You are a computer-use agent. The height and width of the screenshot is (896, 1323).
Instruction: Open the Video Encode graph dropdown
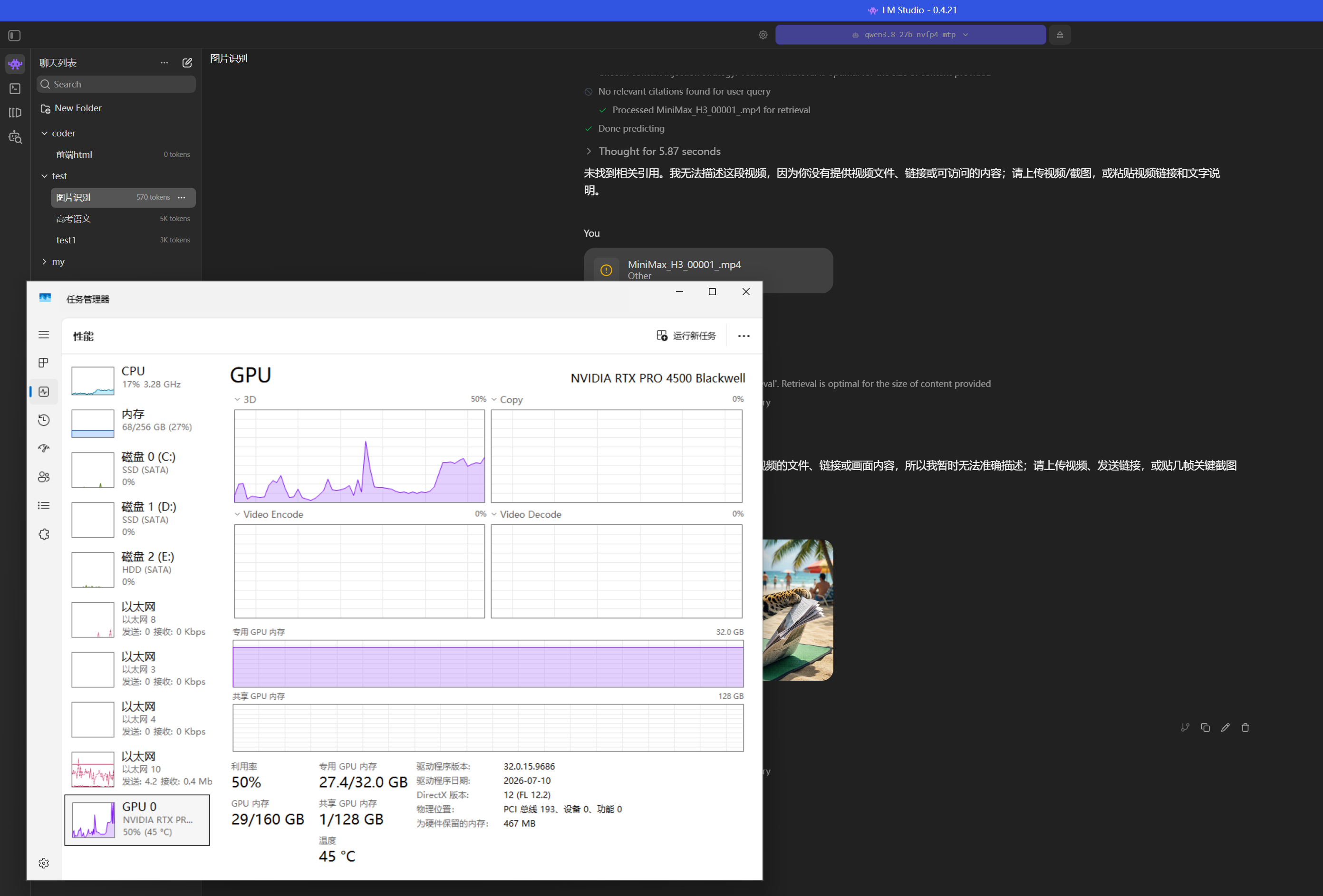pyautogui.click(x=269, y=515)
